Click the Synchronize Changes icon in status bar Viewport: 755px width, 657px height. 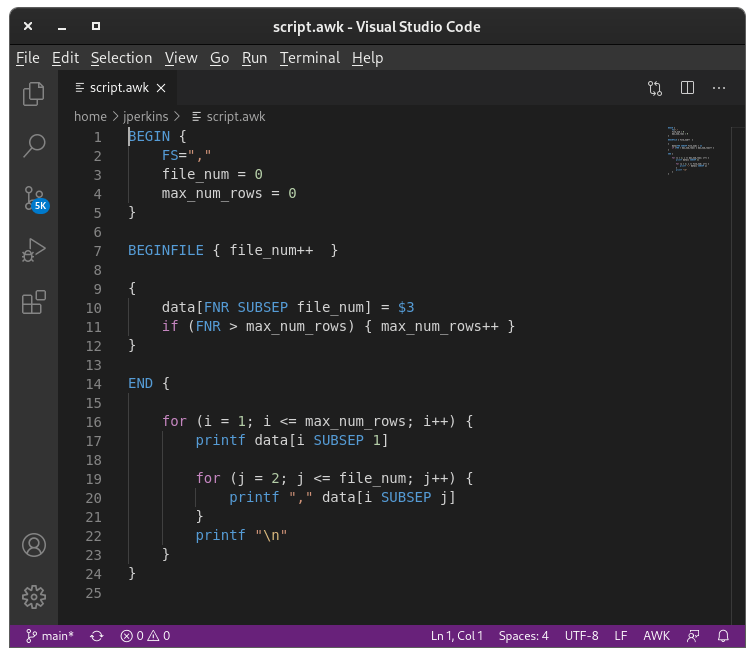(x=97, y=636)
